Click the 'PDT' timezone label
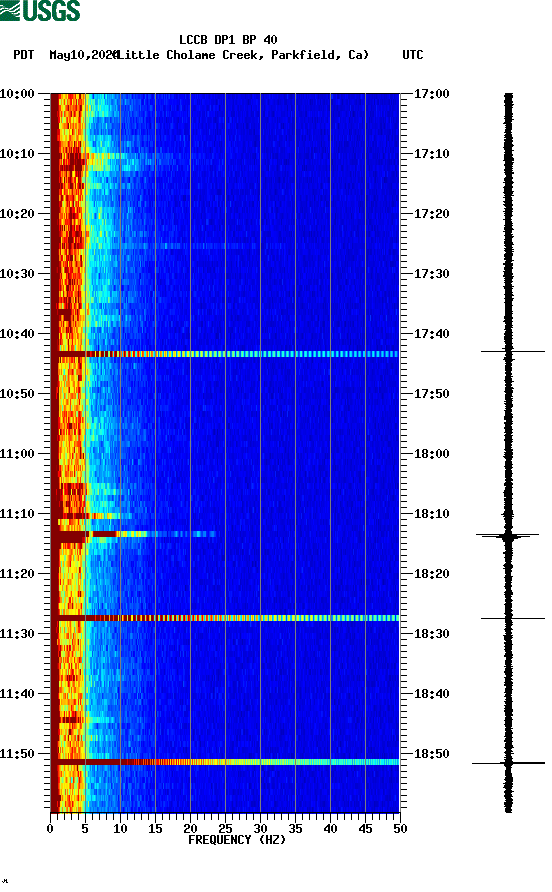 pos(23,55)
